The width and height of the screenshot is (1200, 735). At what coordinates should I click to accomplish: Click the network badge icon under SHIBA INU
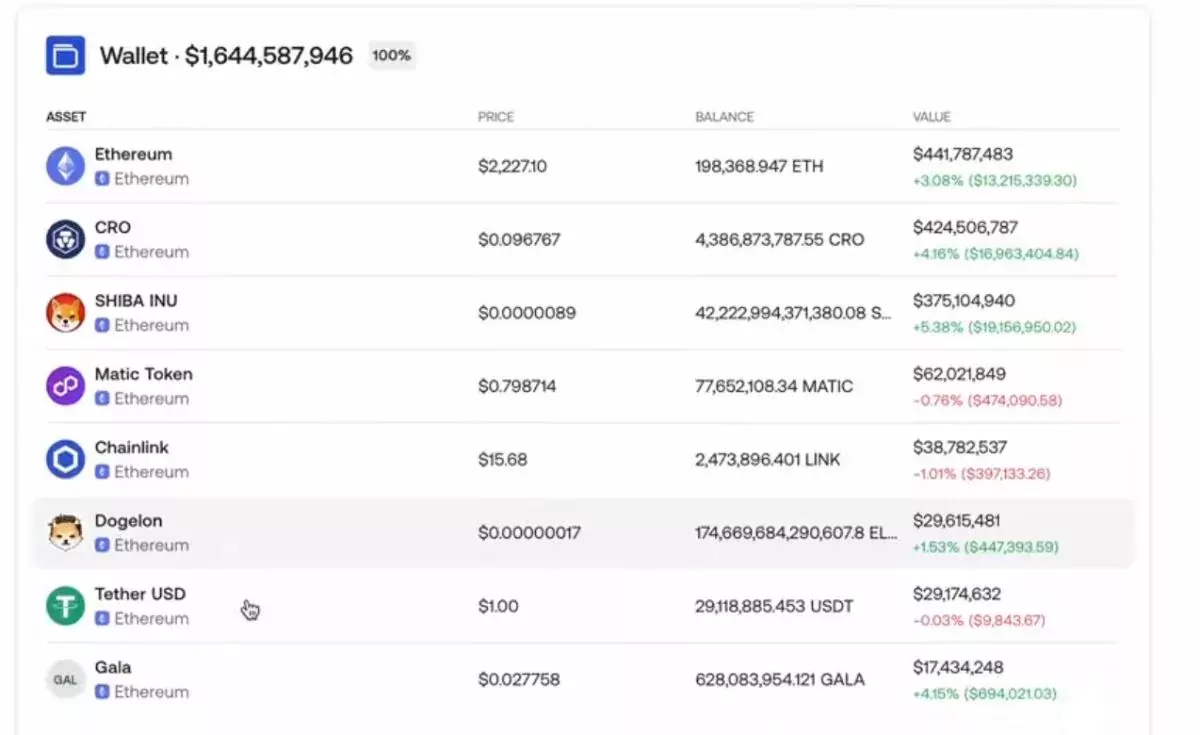point(102,325)
